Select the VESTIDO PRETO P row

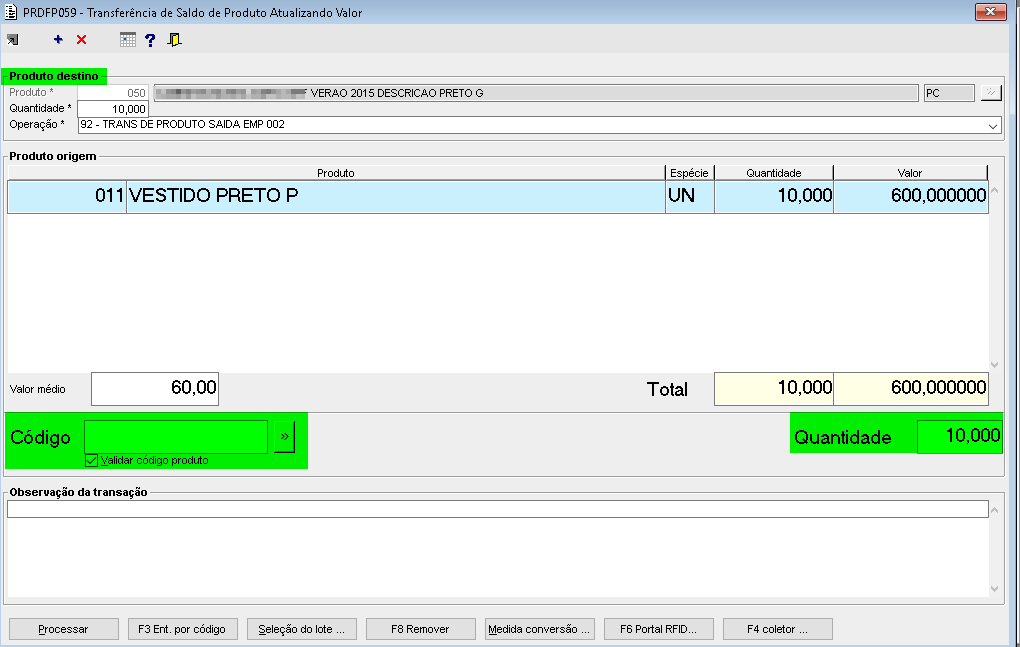pyautogui.click(x=498, y=196)
